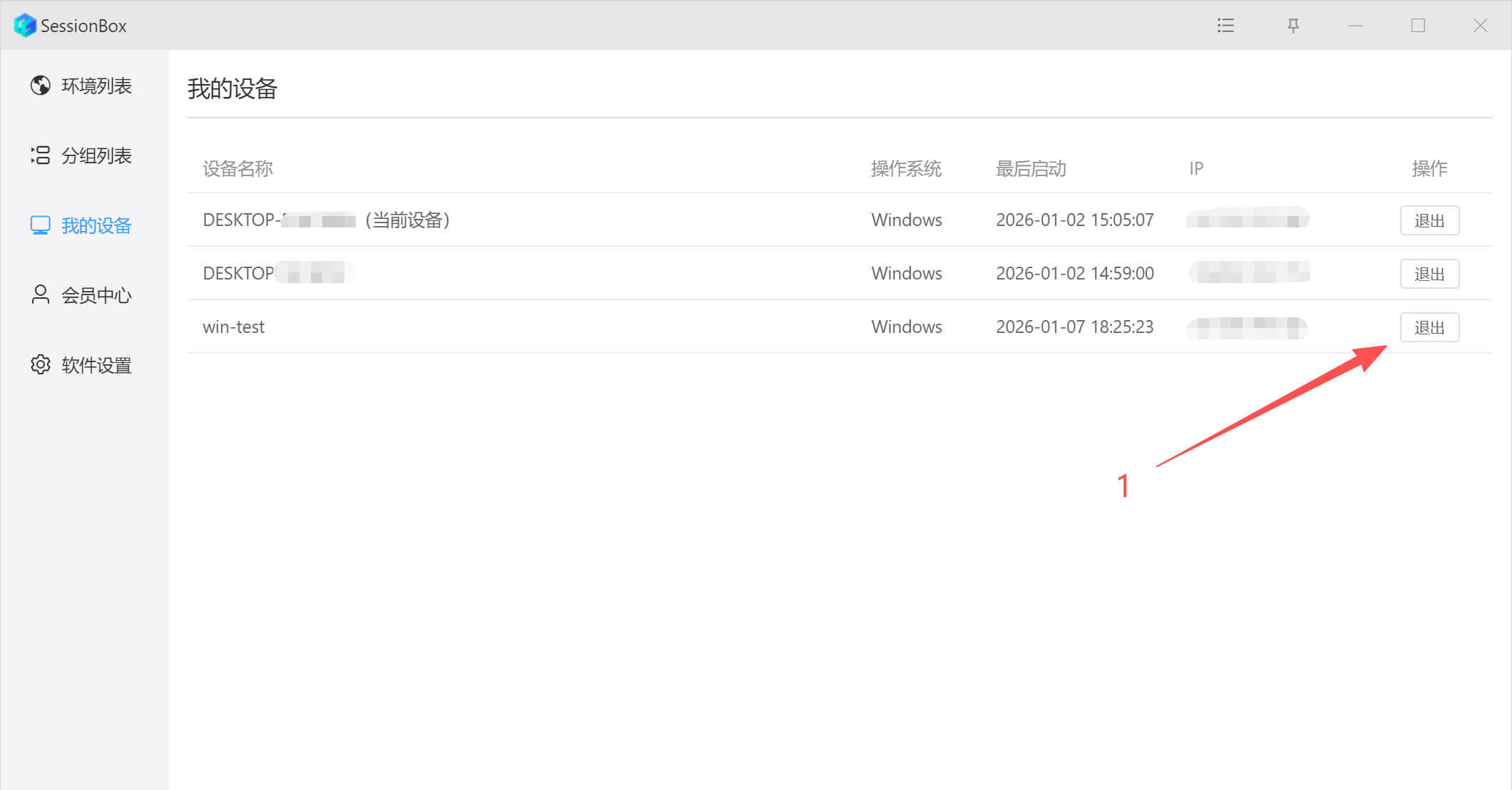1512x790 pixels.
Task: Go to 会员中心 in the sidebar
Action: (x=96, y=295)
